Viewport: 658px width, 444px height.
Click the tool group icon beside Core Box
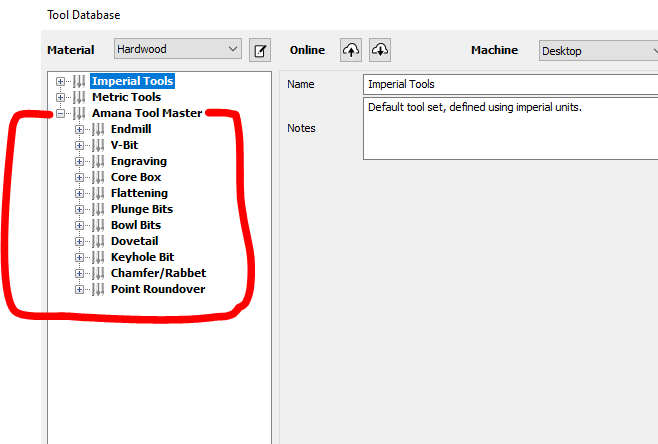click(x=98, y=178)
